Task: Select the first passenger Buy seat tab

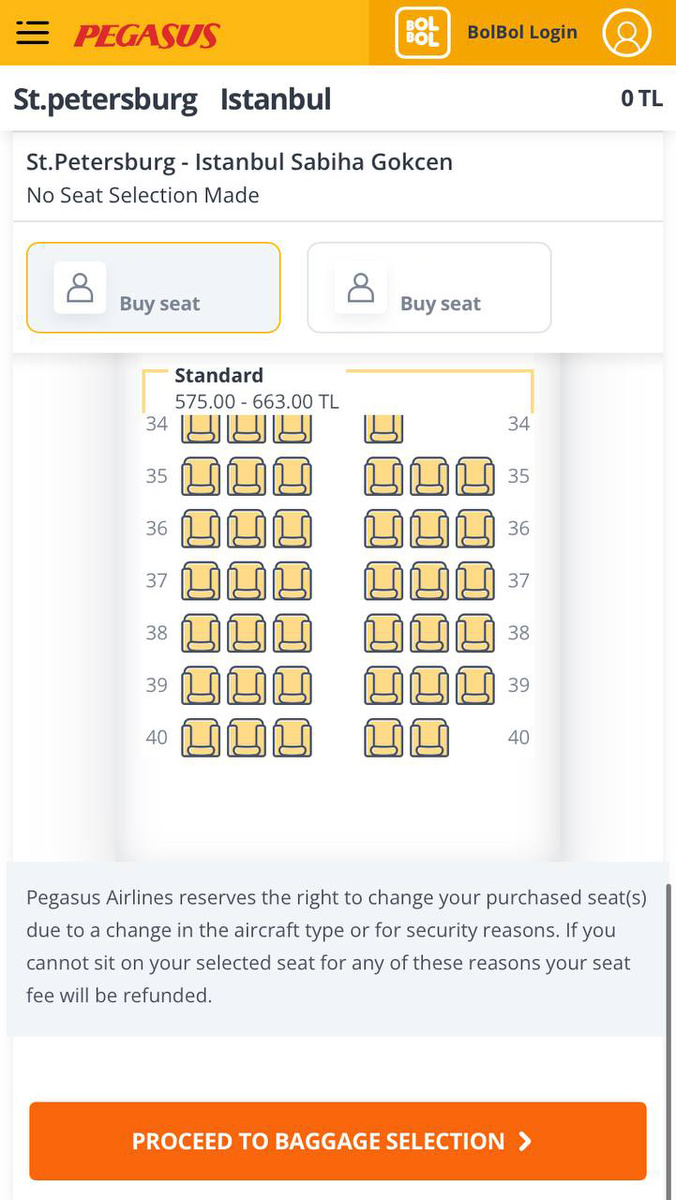Action: coord(153,288)
